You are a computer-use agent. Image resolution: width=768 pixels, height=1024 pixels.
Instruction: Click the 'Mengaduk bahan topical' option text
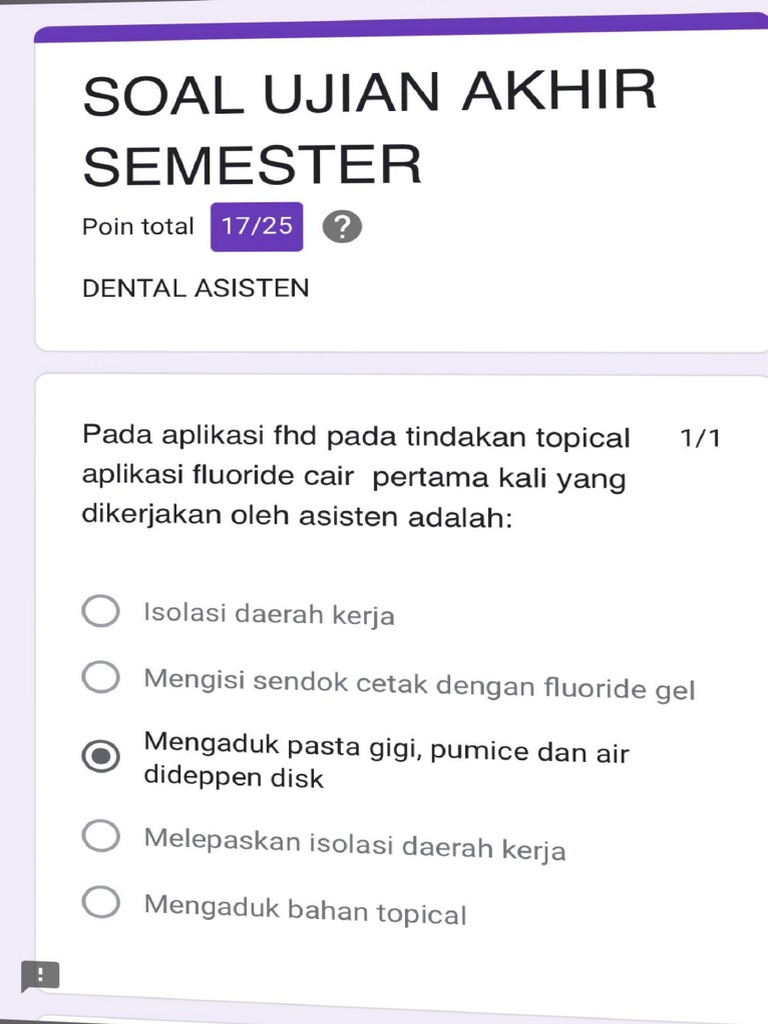coord(305,910)
